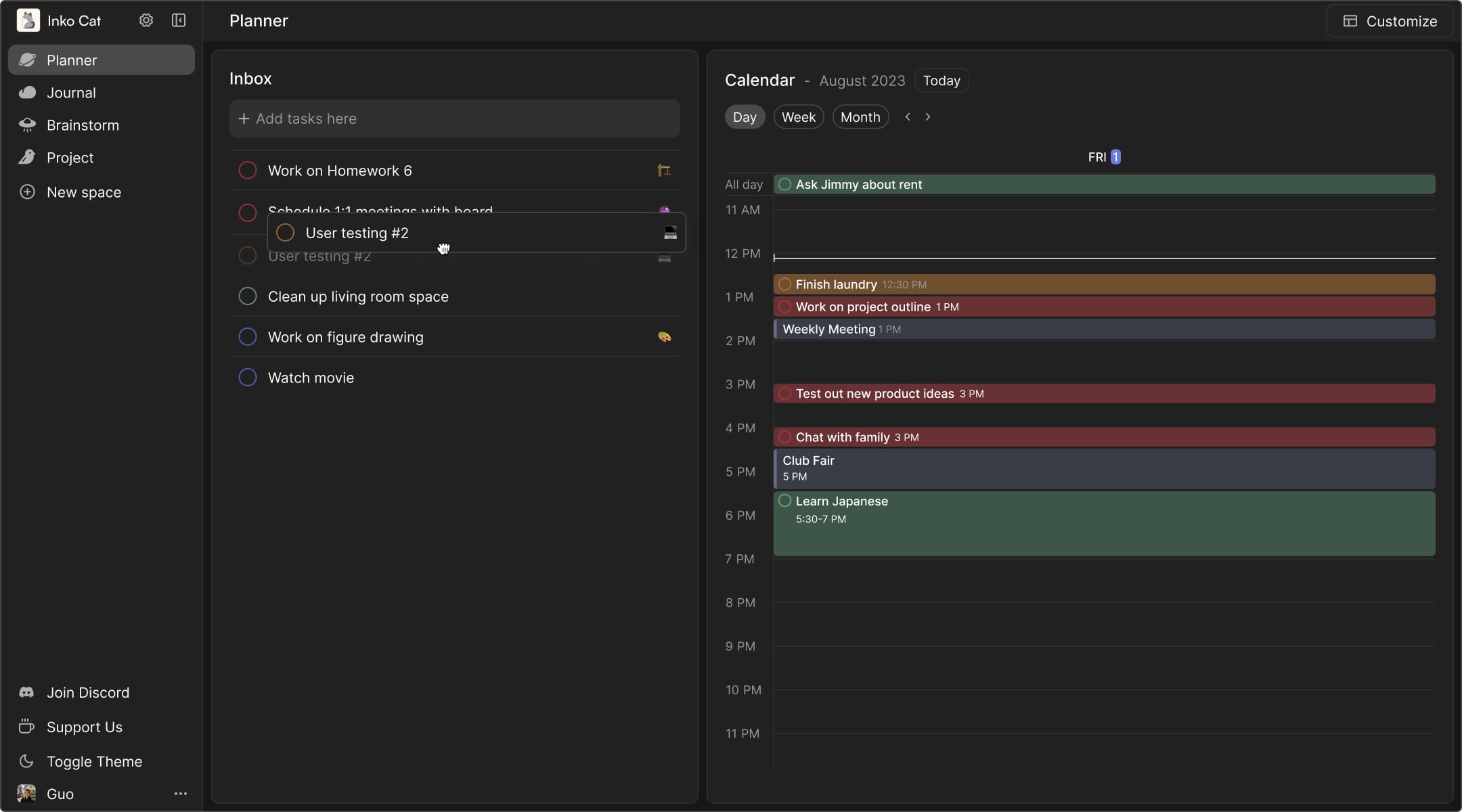Click the Brainstorm UFO icon
Screen dimensions: 1462x812
pyautogui.click(x=27, y=125)
